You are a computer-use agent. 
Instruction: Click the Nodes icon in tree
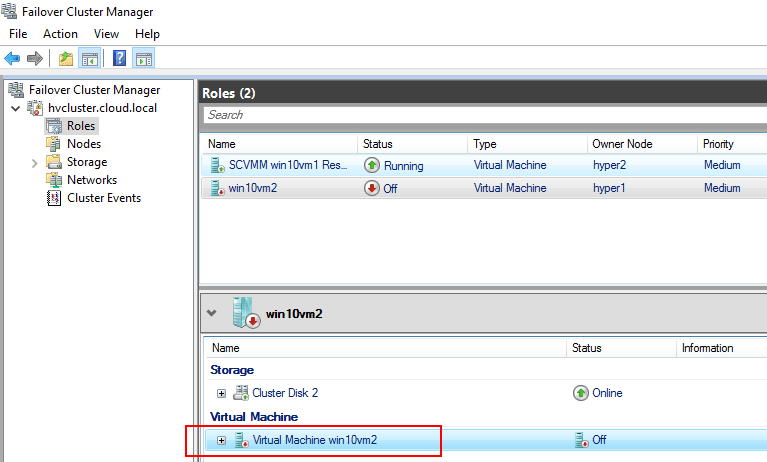54,144
